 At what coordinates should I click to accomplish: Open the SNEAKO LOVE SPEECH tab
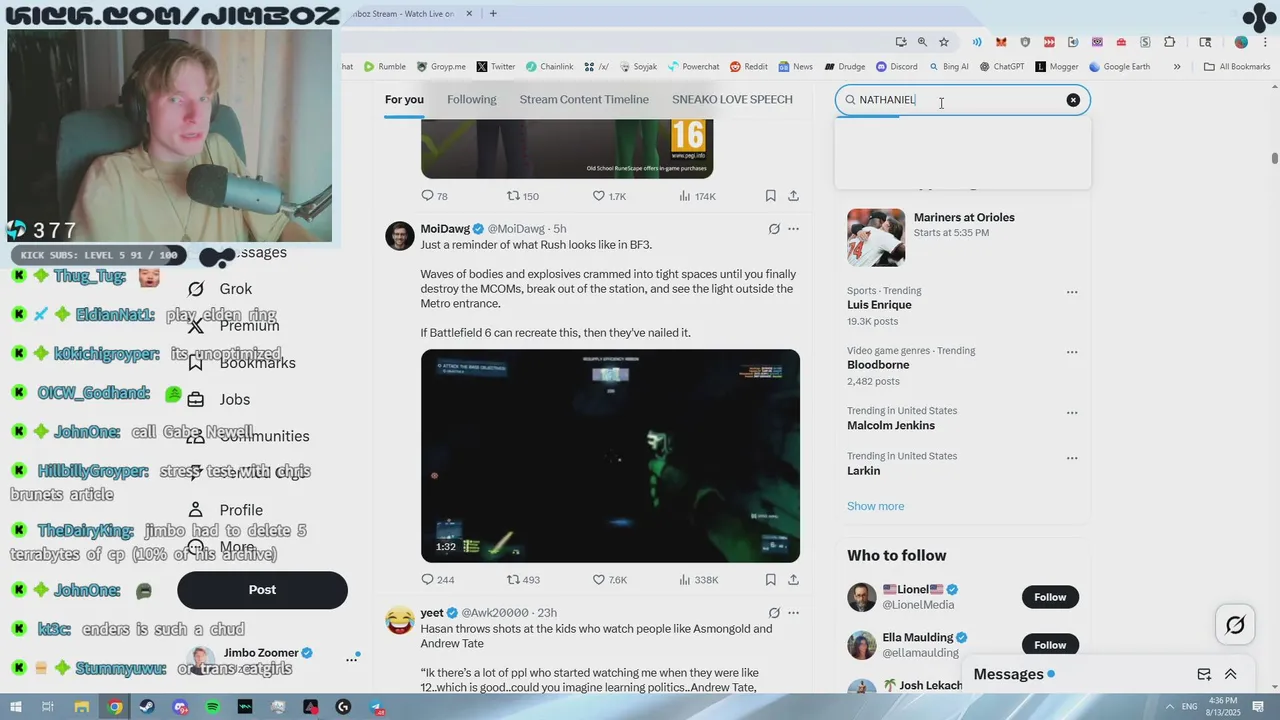click(732, 100)
